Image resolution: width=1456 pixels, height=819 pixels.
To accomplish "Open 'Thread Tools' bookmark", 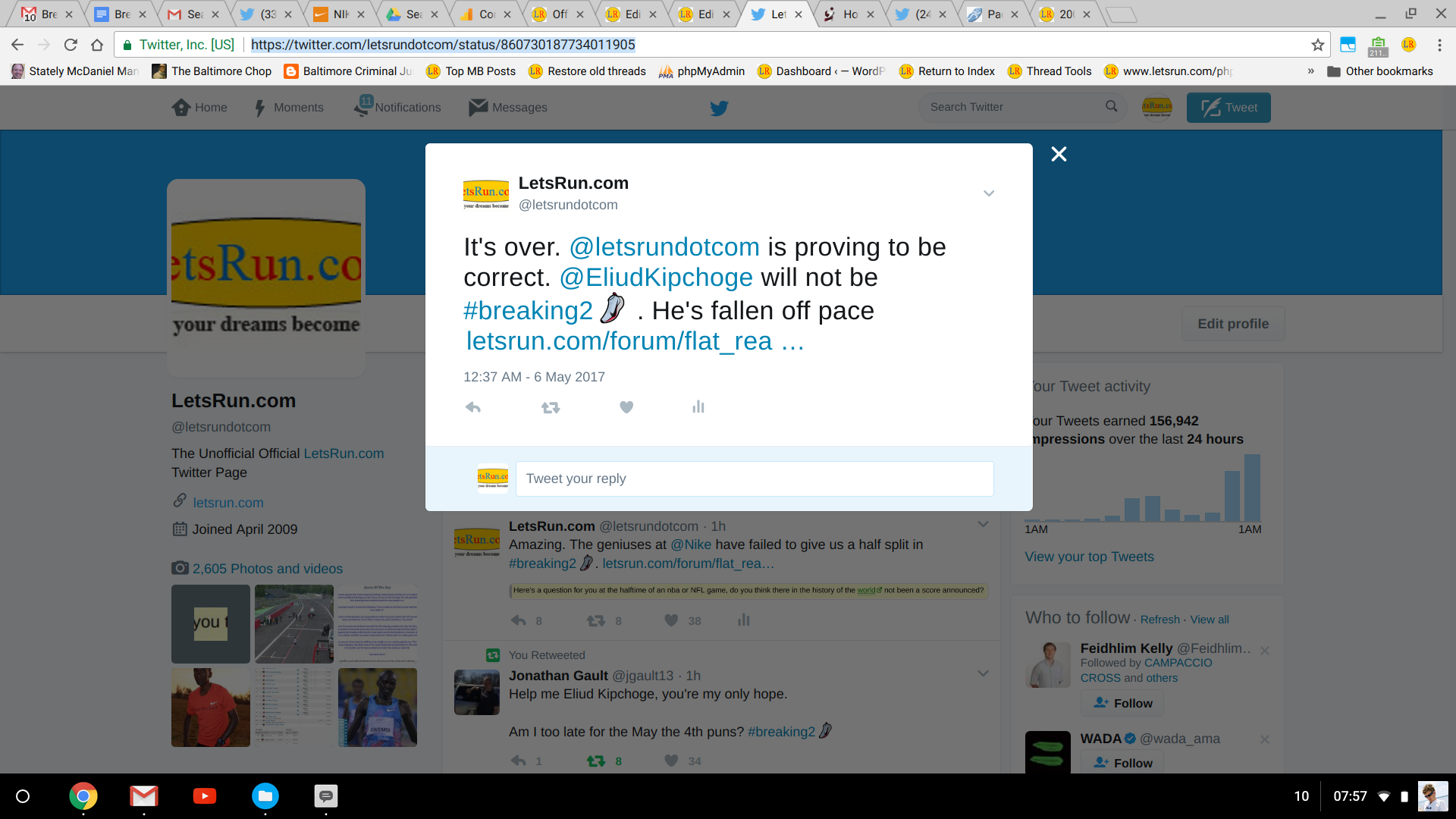I will click(1050, 71).
